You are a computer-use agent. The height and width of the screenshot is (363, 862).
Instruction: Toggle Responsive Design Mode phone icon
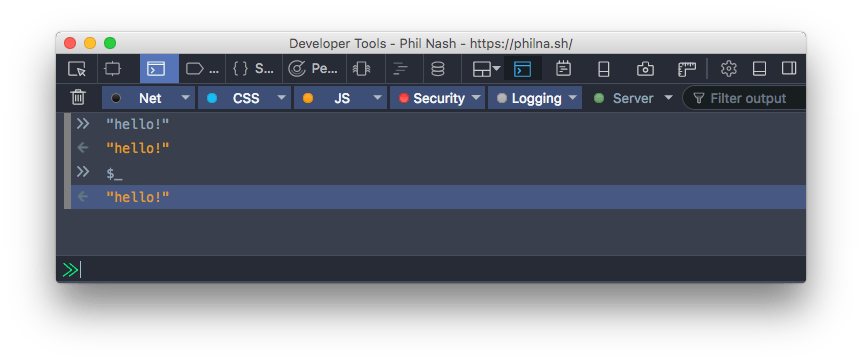click(x=604, y=69)
